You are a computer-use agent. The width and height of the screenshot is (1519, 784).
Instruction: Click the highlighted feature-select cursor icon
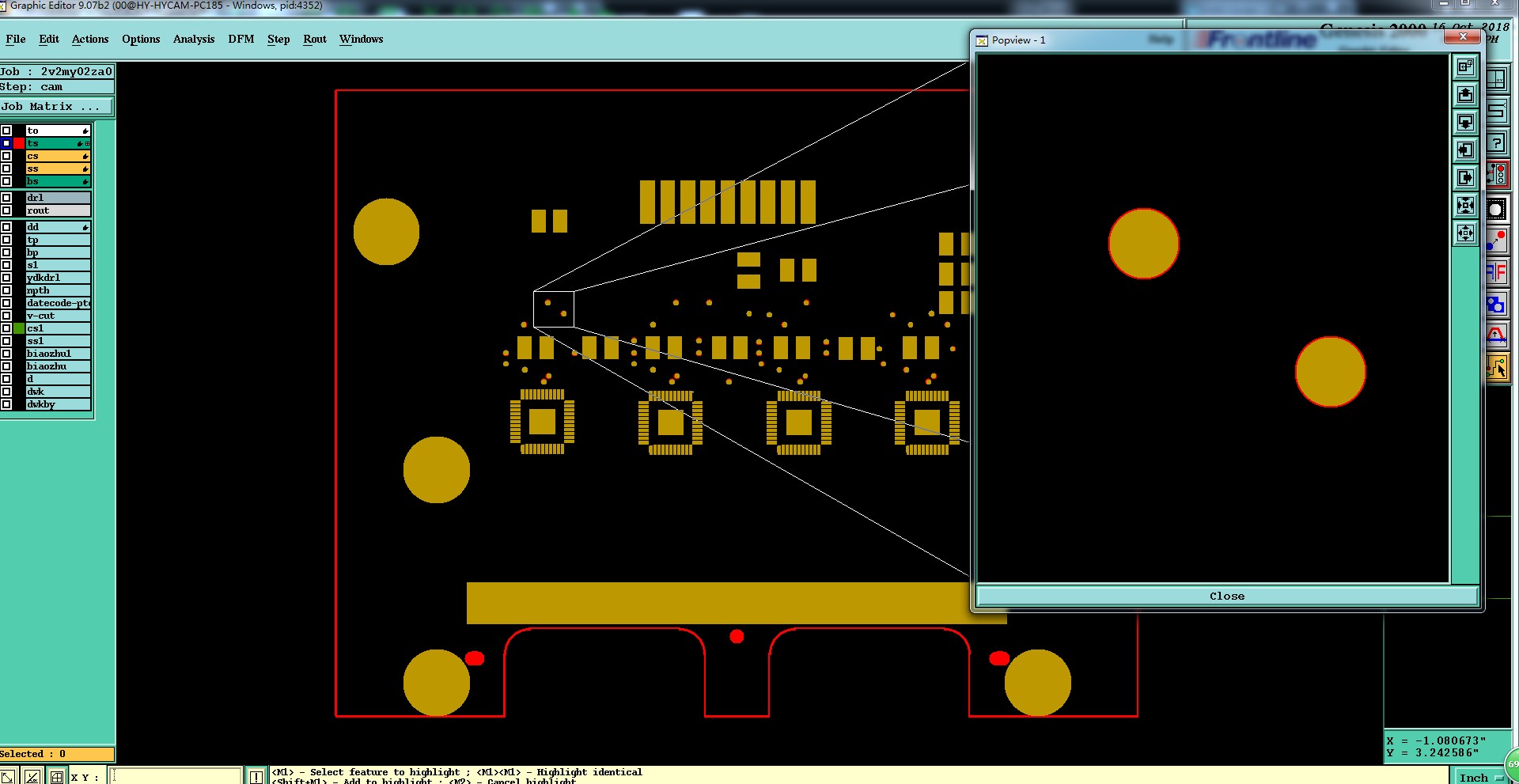tap(1497, 367)
